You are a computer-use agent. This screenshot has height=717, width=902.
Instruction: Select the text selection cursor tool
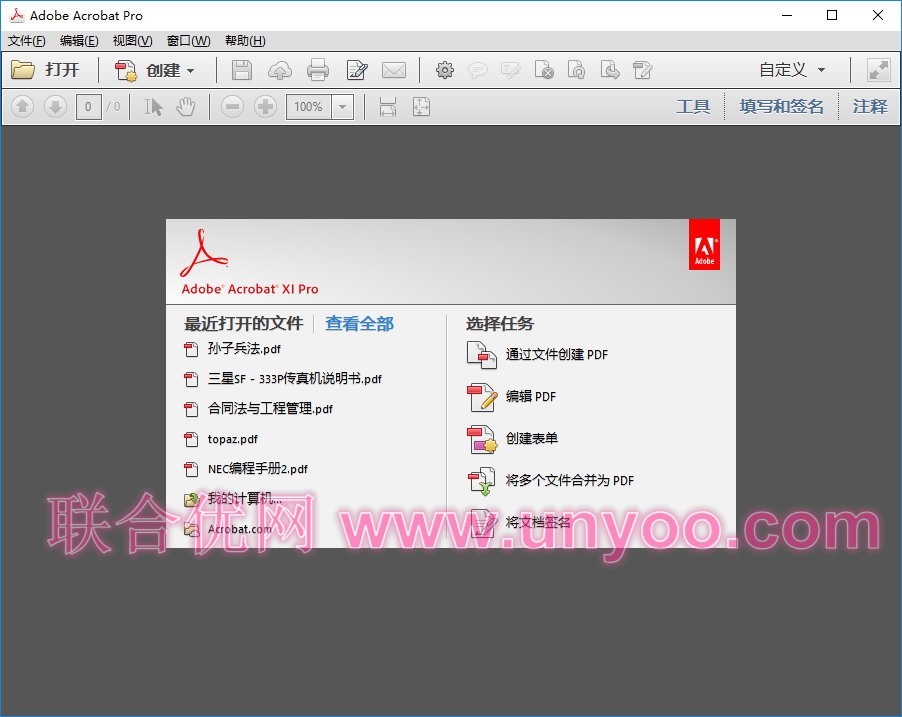tap(153, 106)
